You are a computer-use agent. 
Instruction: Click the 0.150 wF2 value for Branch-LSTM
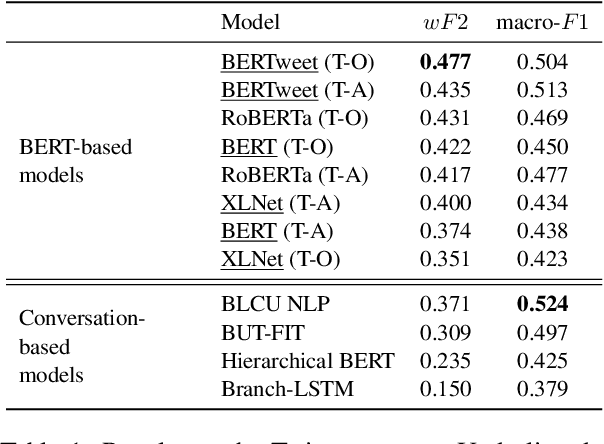446,388
